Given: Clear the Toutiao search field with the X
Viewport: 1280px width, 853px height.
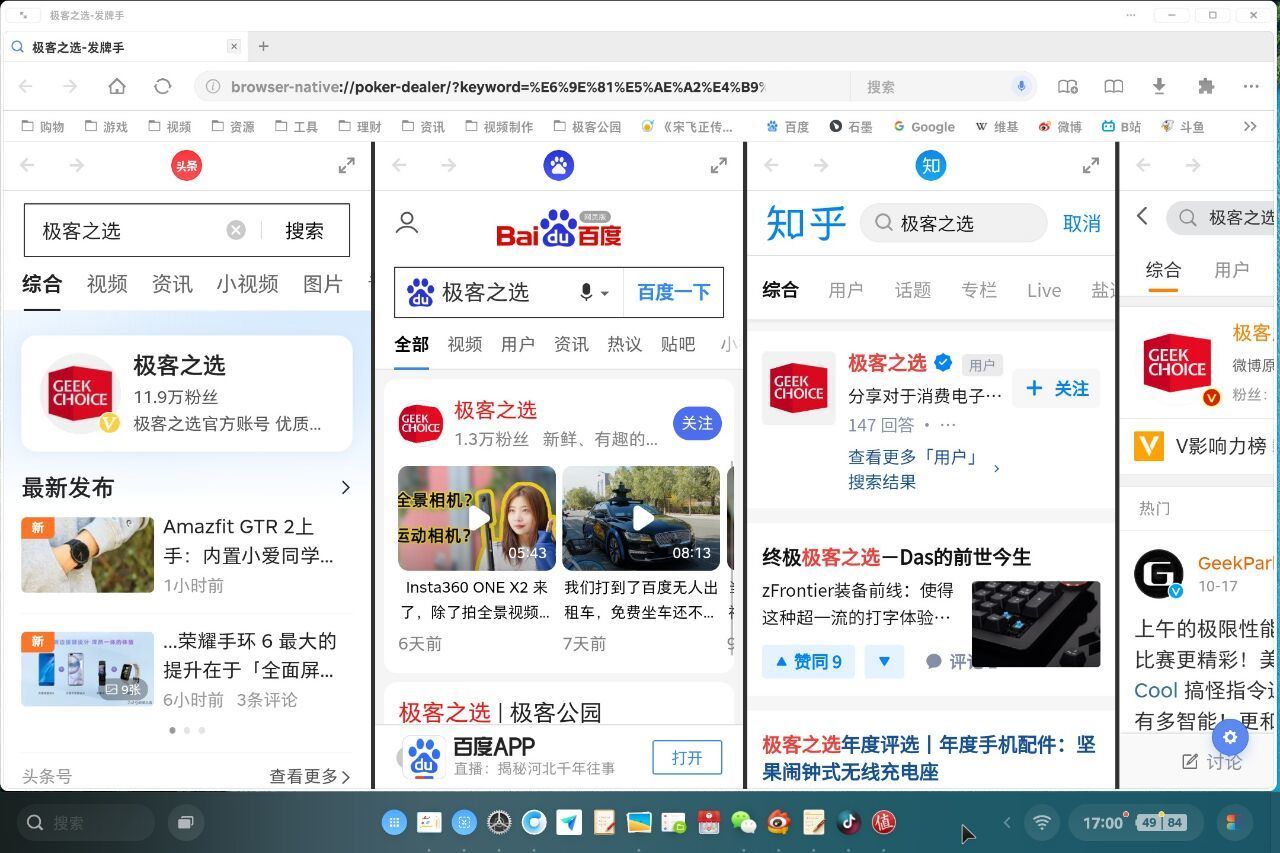Looking at the screenshot, I should (236, 229).
